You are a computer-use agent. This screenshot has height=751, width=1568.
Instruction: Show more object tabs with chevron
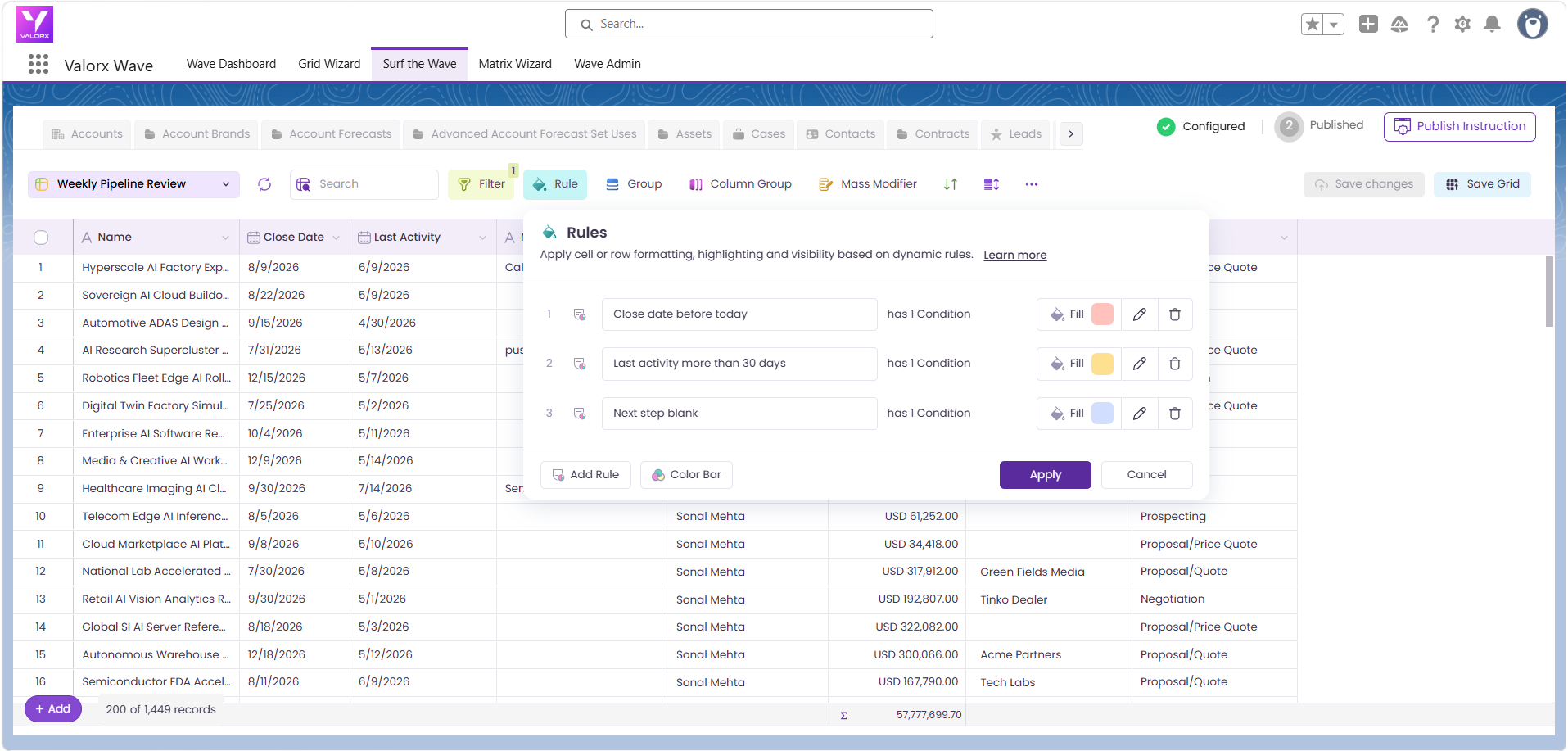pos(1071,134)
